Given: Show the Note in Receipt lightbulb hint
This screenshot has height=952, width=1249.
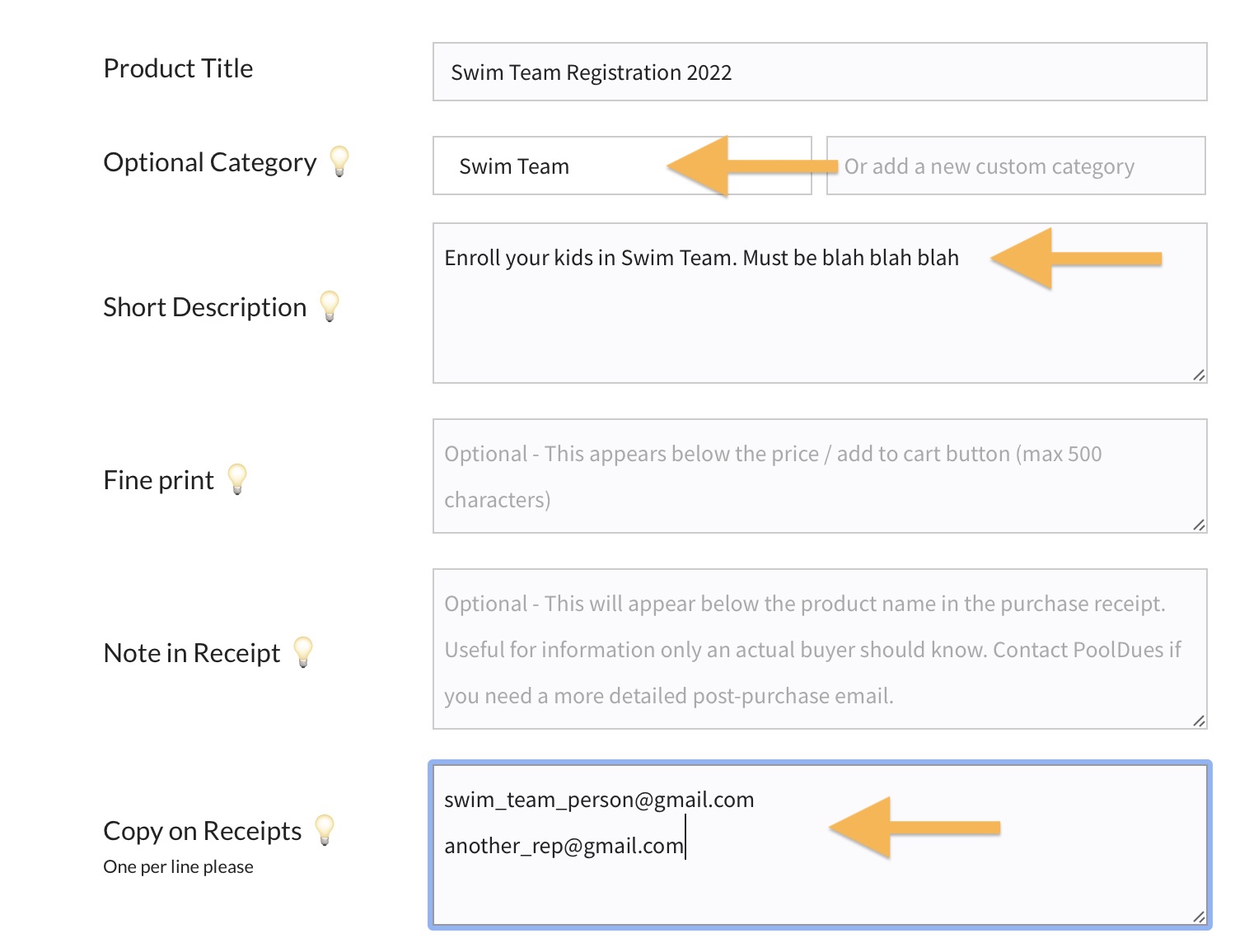Looking at the screenshot, I should pos(303,651).
